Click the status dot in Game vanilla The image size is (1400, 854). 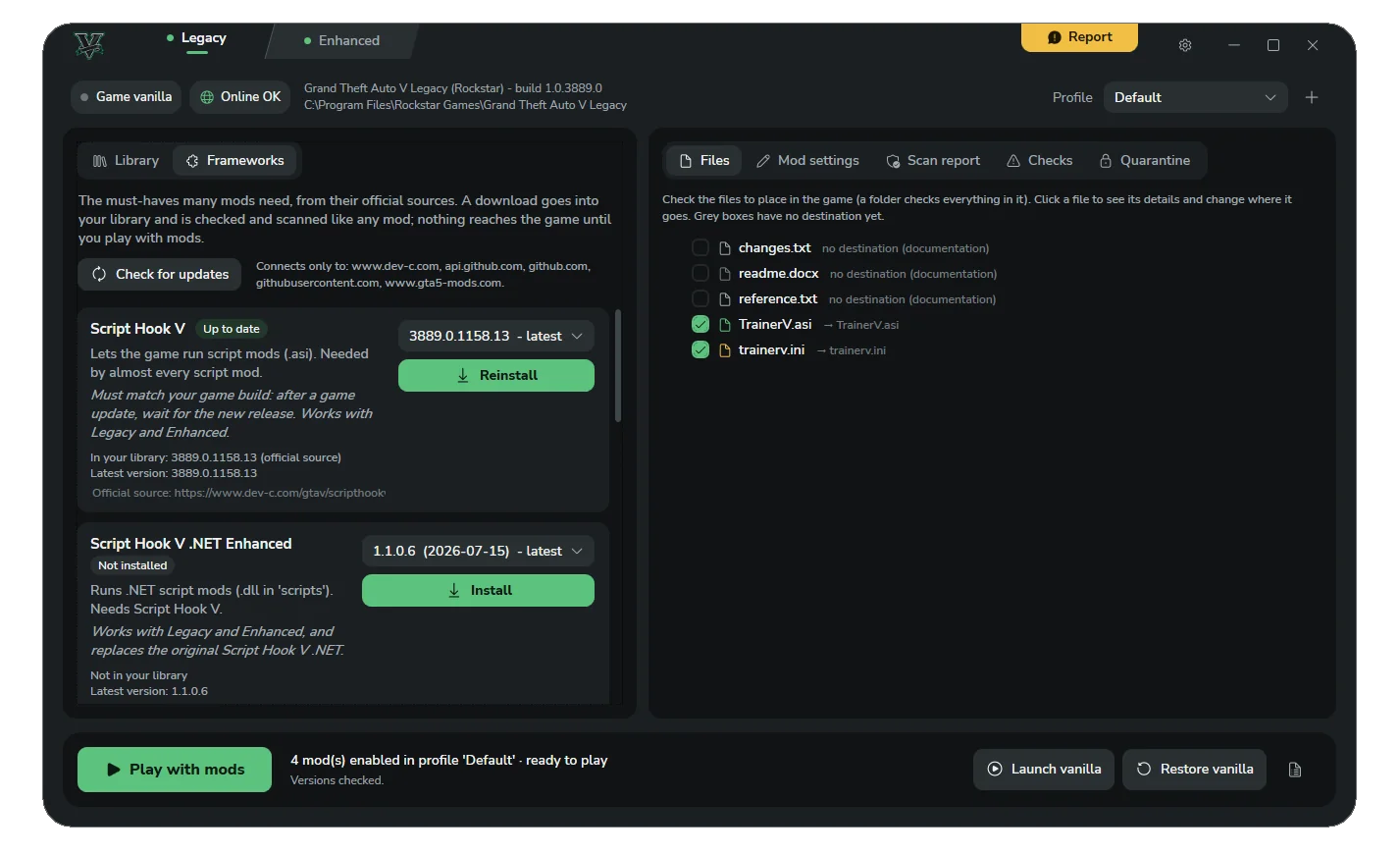[84, 97]
